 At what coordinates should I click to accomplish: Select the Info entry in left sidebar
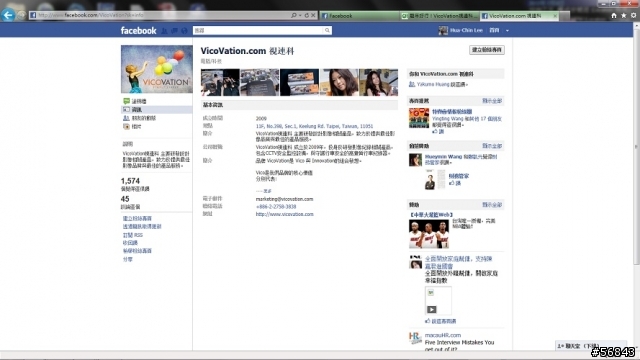(157, 109)
